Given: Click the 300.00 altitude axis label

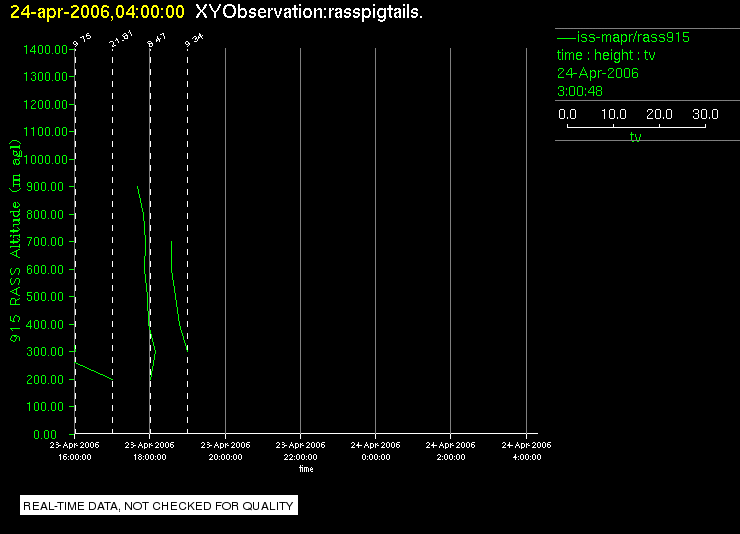Looking at the screenshot, I should [x=45, y=351].
